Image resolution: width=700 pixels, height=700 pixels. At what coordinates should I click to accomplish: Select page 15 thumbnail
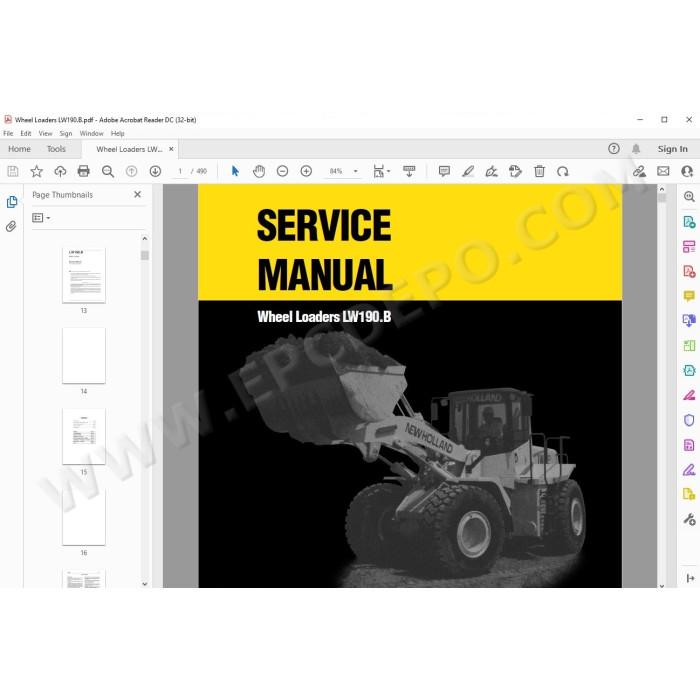point(84,437)
